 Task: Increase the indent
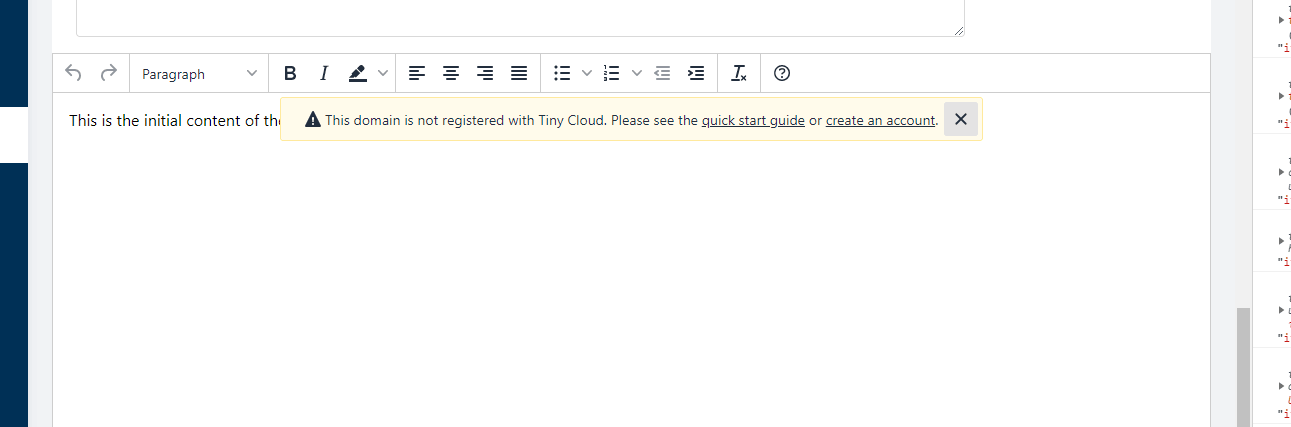point(696,73)
